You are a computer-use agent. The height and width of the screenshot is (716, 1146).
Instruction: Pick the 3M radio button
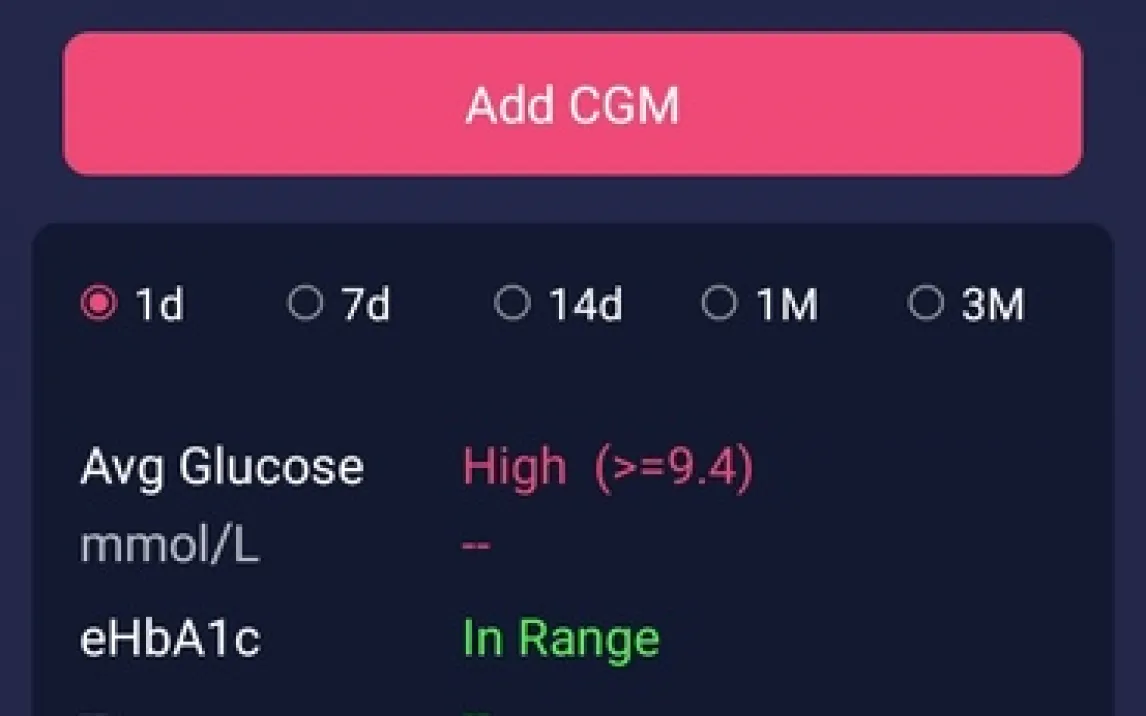click(x=925, y=303)
